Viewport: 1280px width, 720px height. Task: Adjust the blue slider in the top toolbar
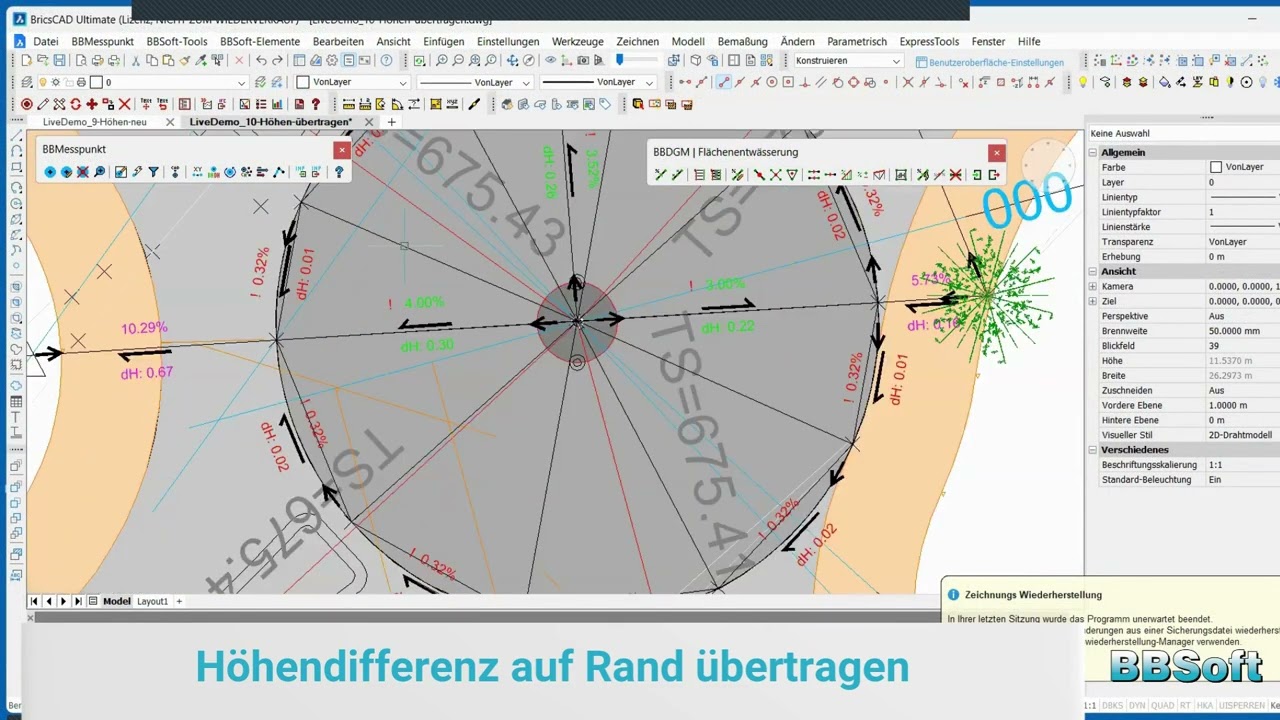point(620,60)
